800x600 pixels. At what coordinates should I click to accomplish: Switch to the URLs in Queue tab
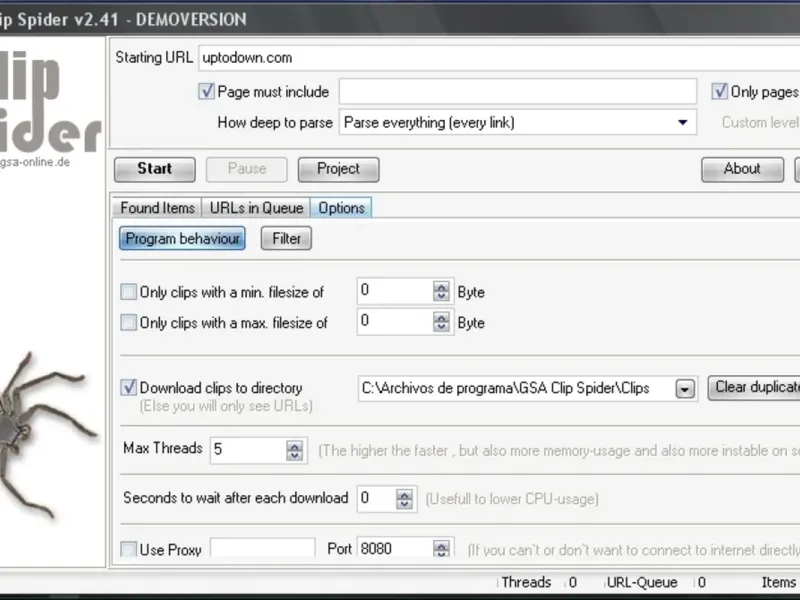click(256, 208)
